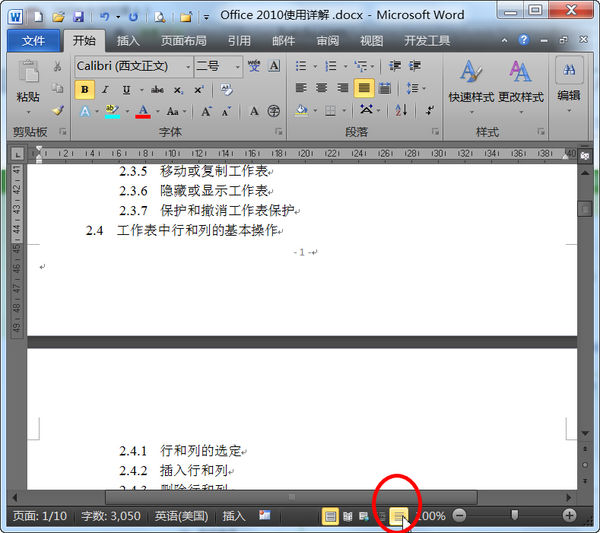Click the Shrink Font icon

226,111
